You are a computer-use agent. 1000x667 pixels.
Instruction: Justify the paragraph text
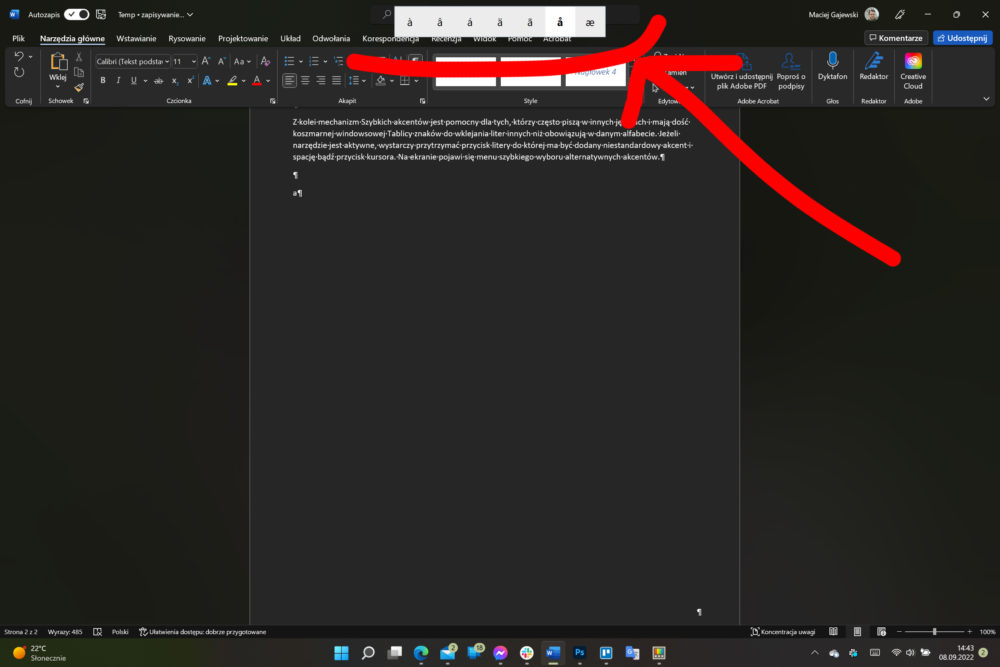[x=336, y=80]
